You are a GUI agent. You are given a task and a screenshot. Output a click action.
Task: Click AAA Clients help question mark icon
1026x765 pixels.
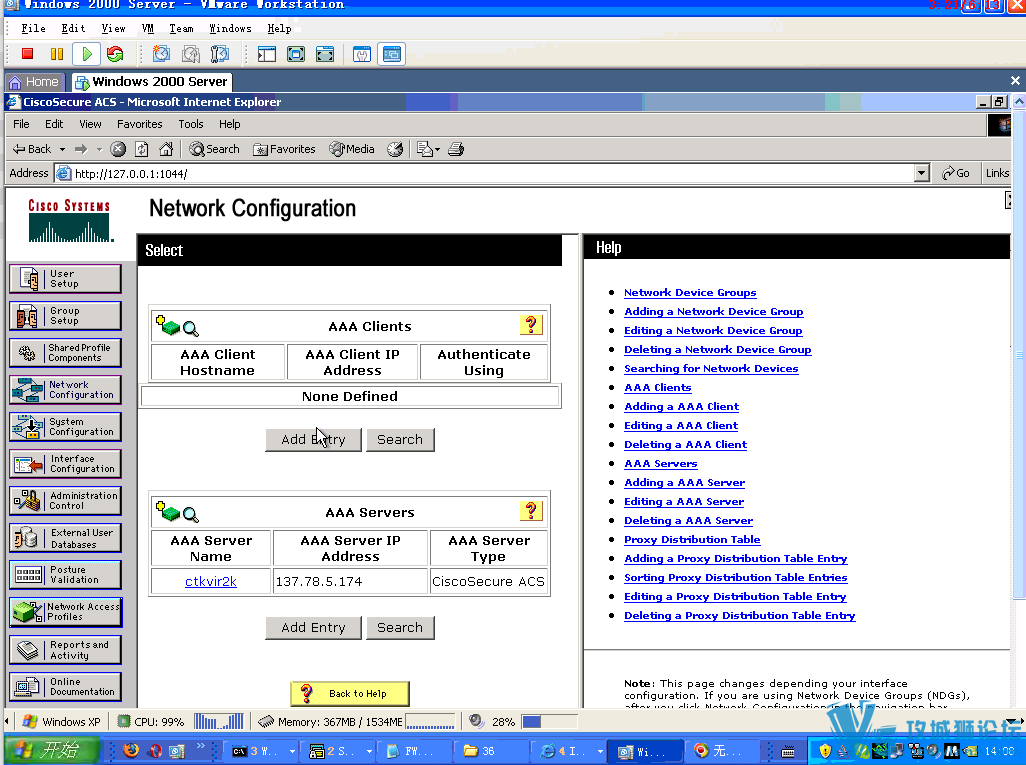click(x=531, y=325)
